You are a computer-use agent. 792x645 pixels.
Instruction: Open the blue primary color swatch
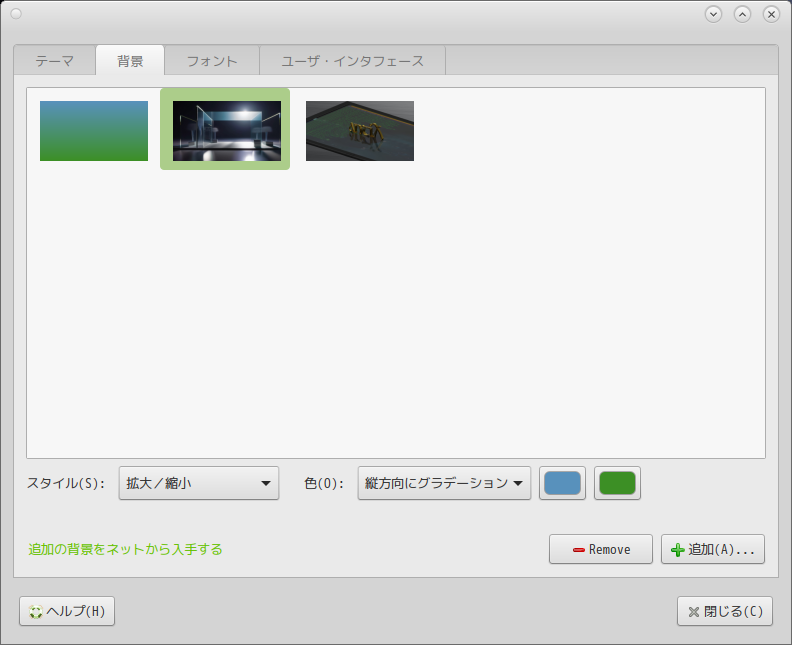pyautogui.click(x=562, y=483)
